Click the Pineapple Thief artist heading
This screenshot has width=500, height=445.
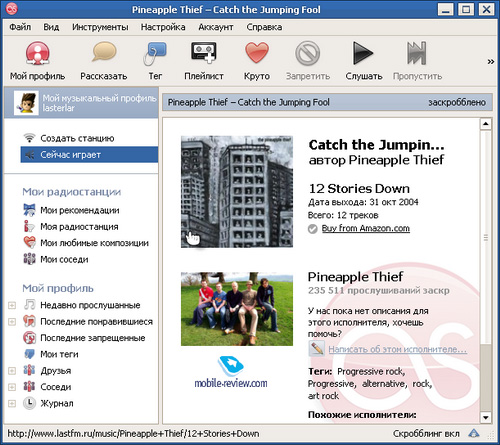click(x=355, y=276)
